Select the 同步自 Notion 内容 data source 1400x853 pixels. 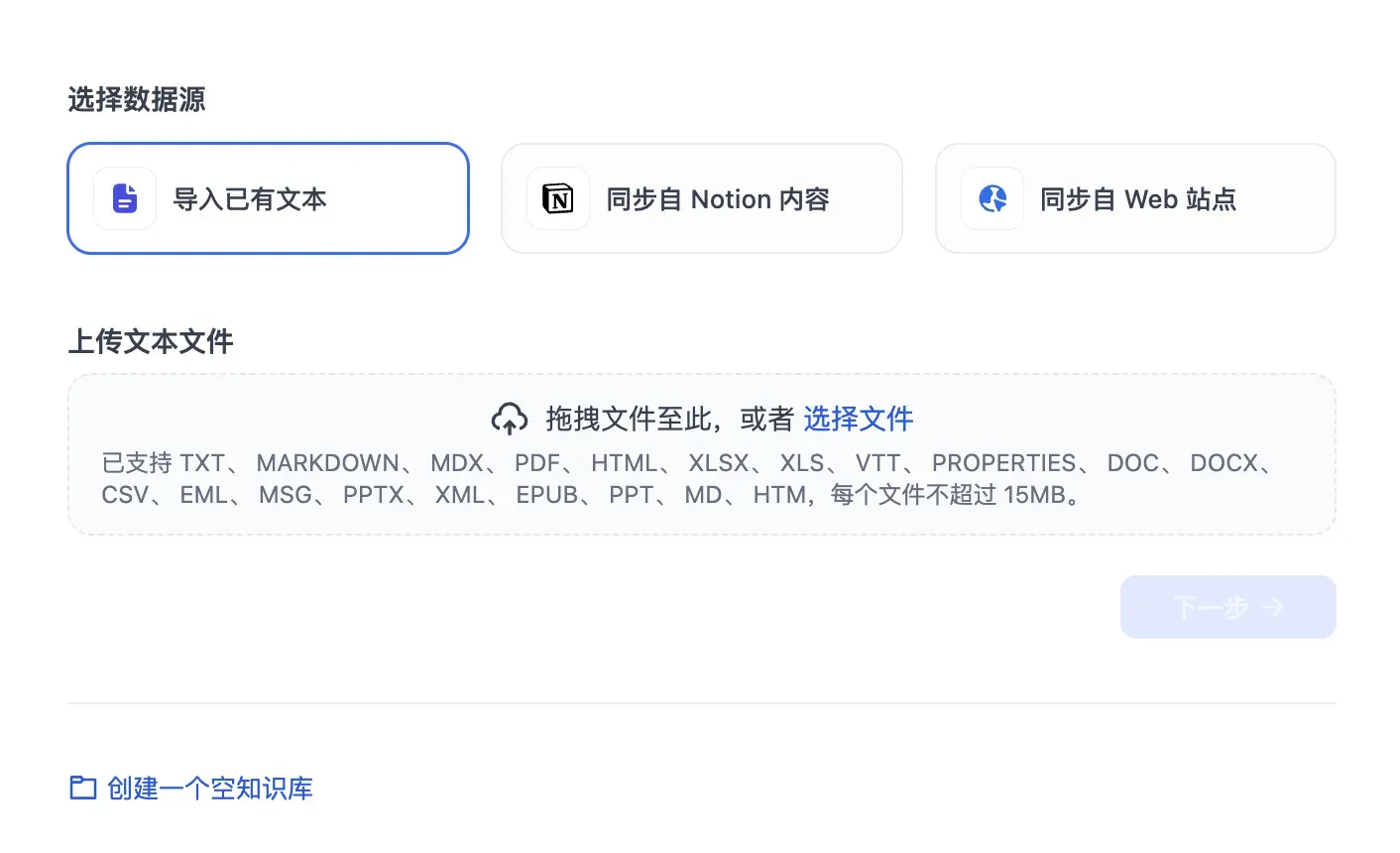point(701,198)
